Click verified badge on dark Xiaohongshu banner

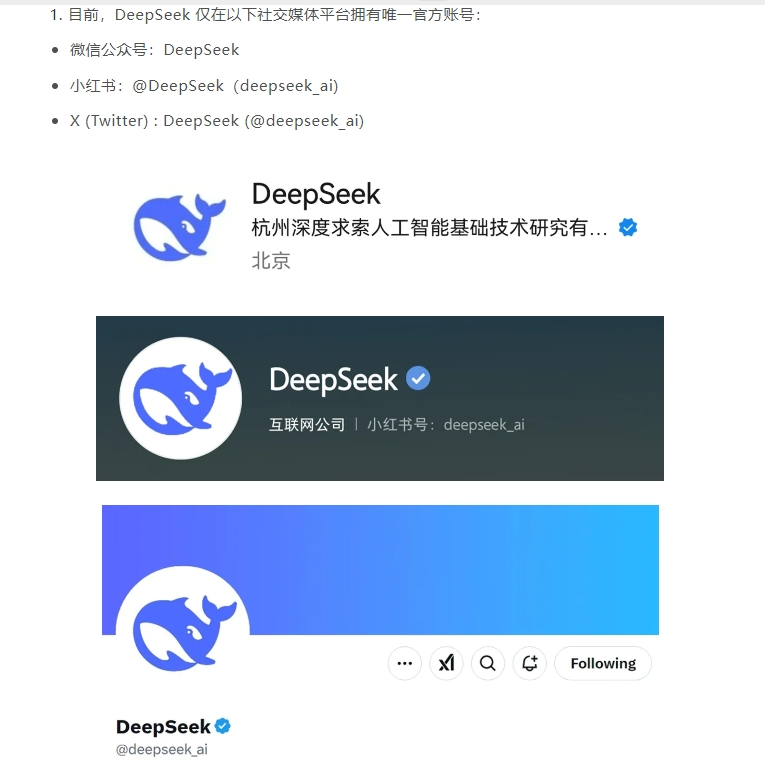coord(418,378)
